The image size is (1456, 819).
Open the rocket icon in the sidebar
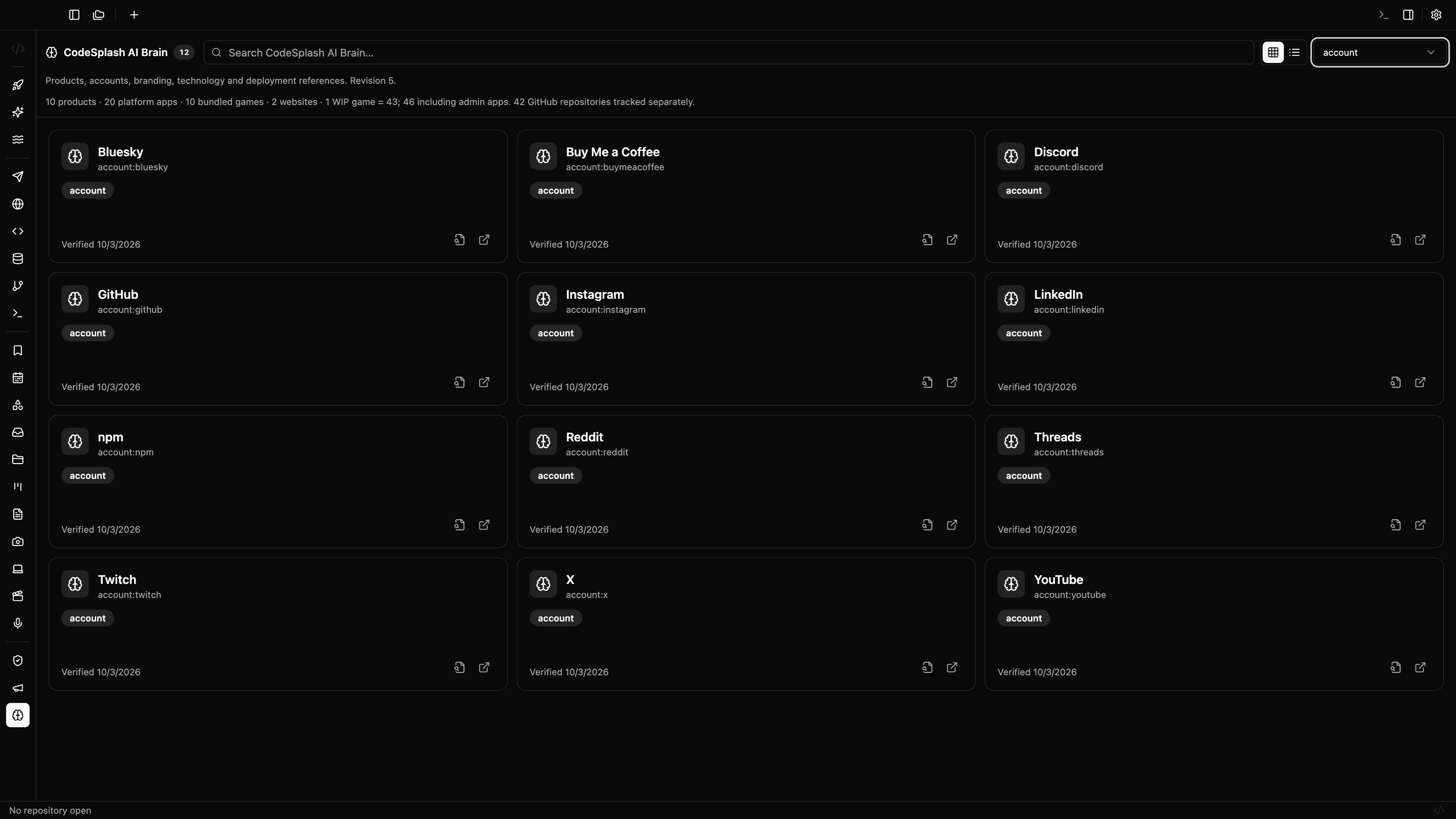(17, 85)
